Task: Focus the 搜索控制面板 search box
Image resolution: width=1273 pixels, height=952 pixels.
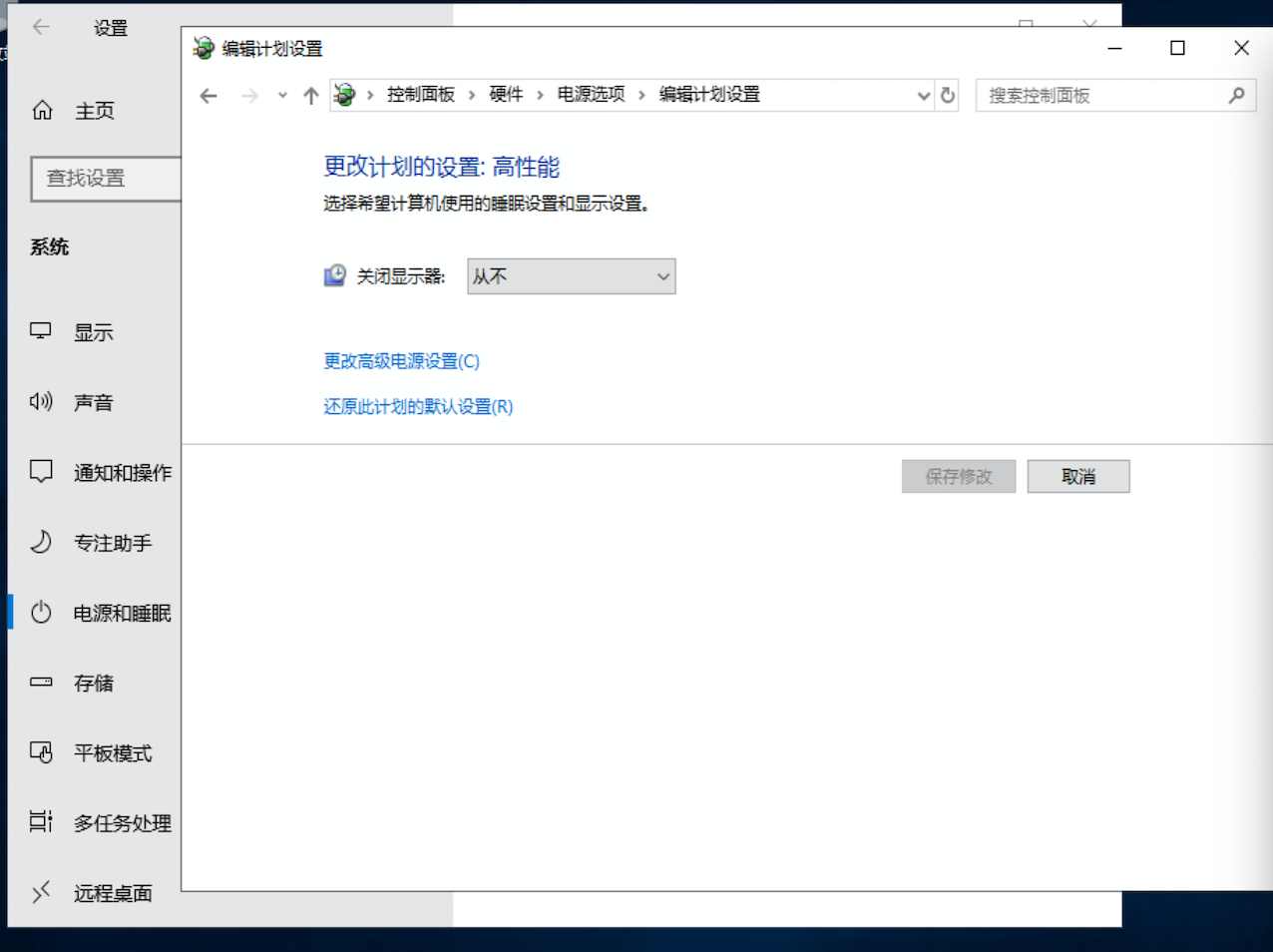Action: pos(1115,96)
